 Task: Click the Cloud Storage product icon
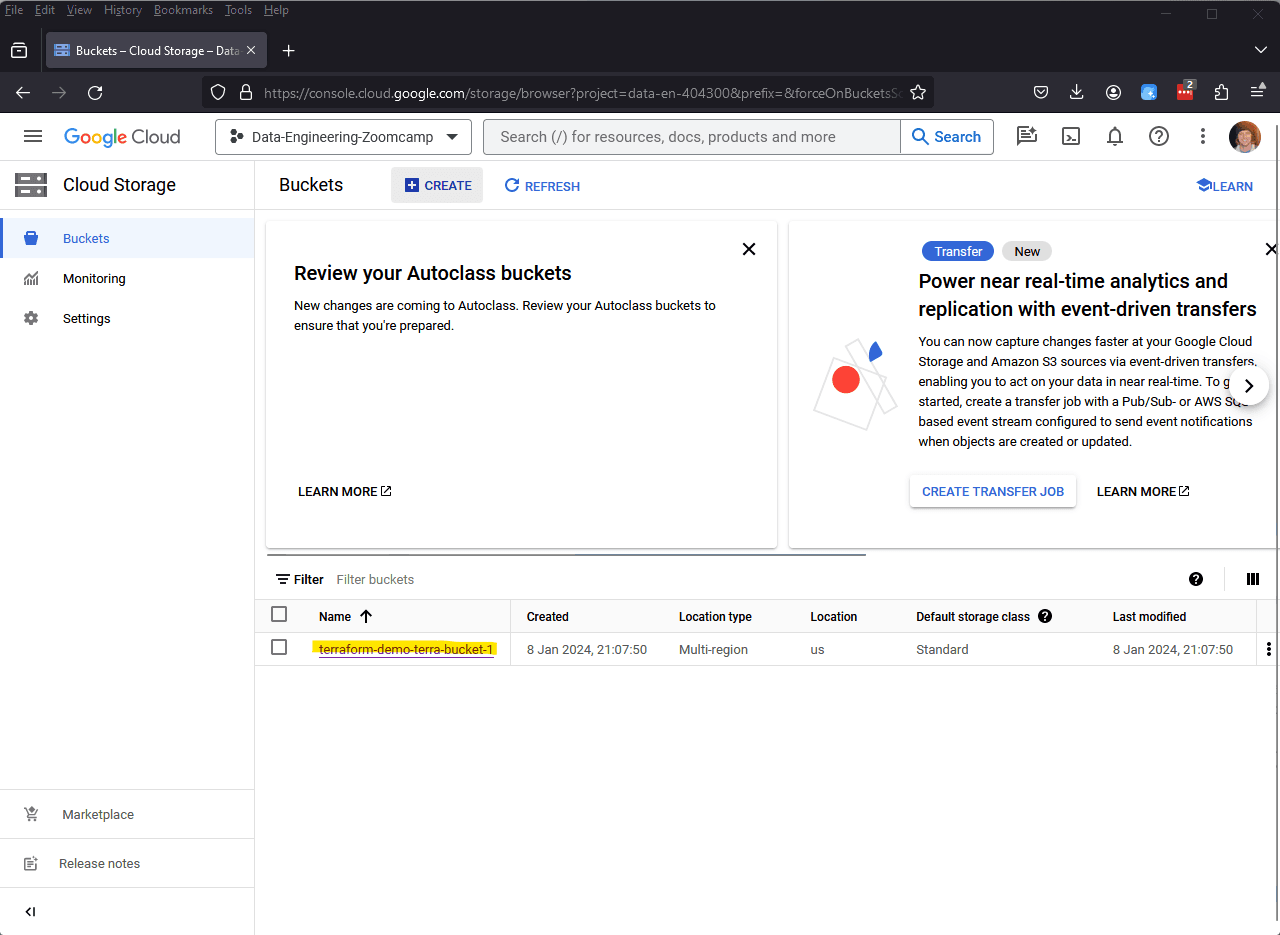(31, 185)
